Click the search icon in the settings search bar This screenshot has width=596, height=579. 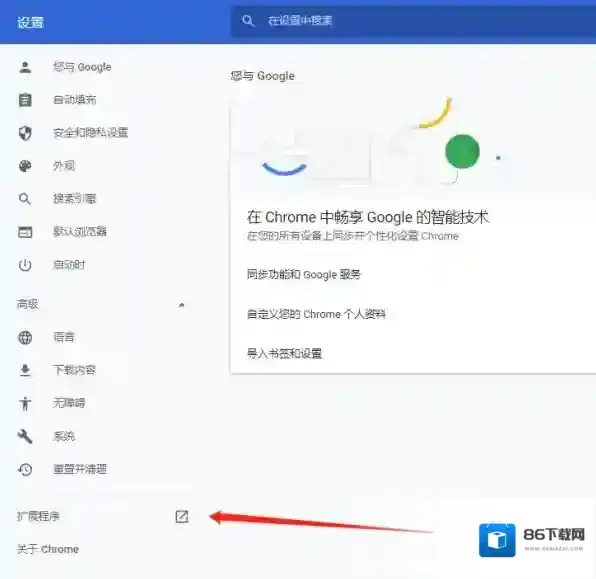click(247, 21)
